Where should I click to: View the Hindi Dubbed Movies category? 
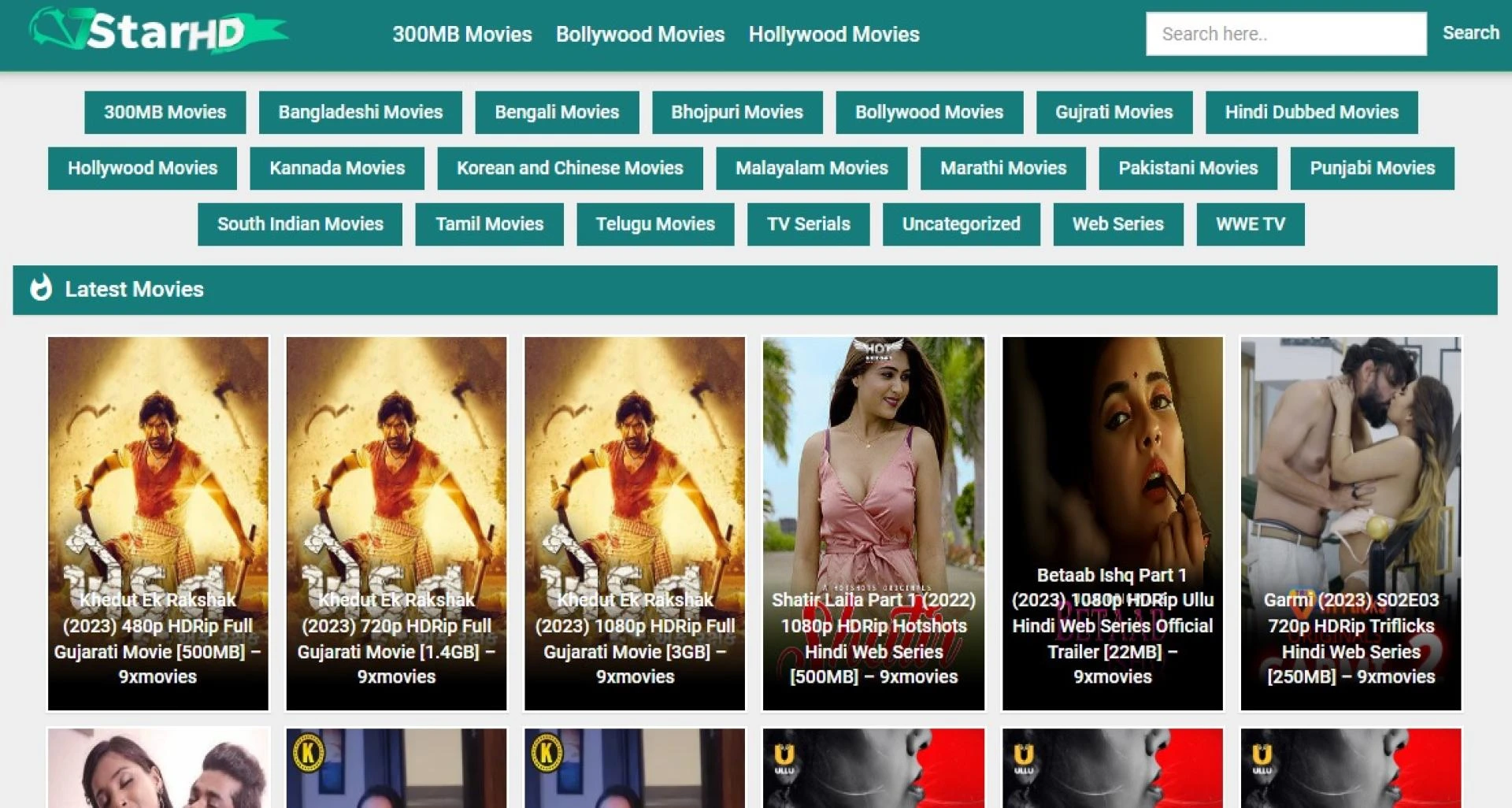tap(1312, 112)
